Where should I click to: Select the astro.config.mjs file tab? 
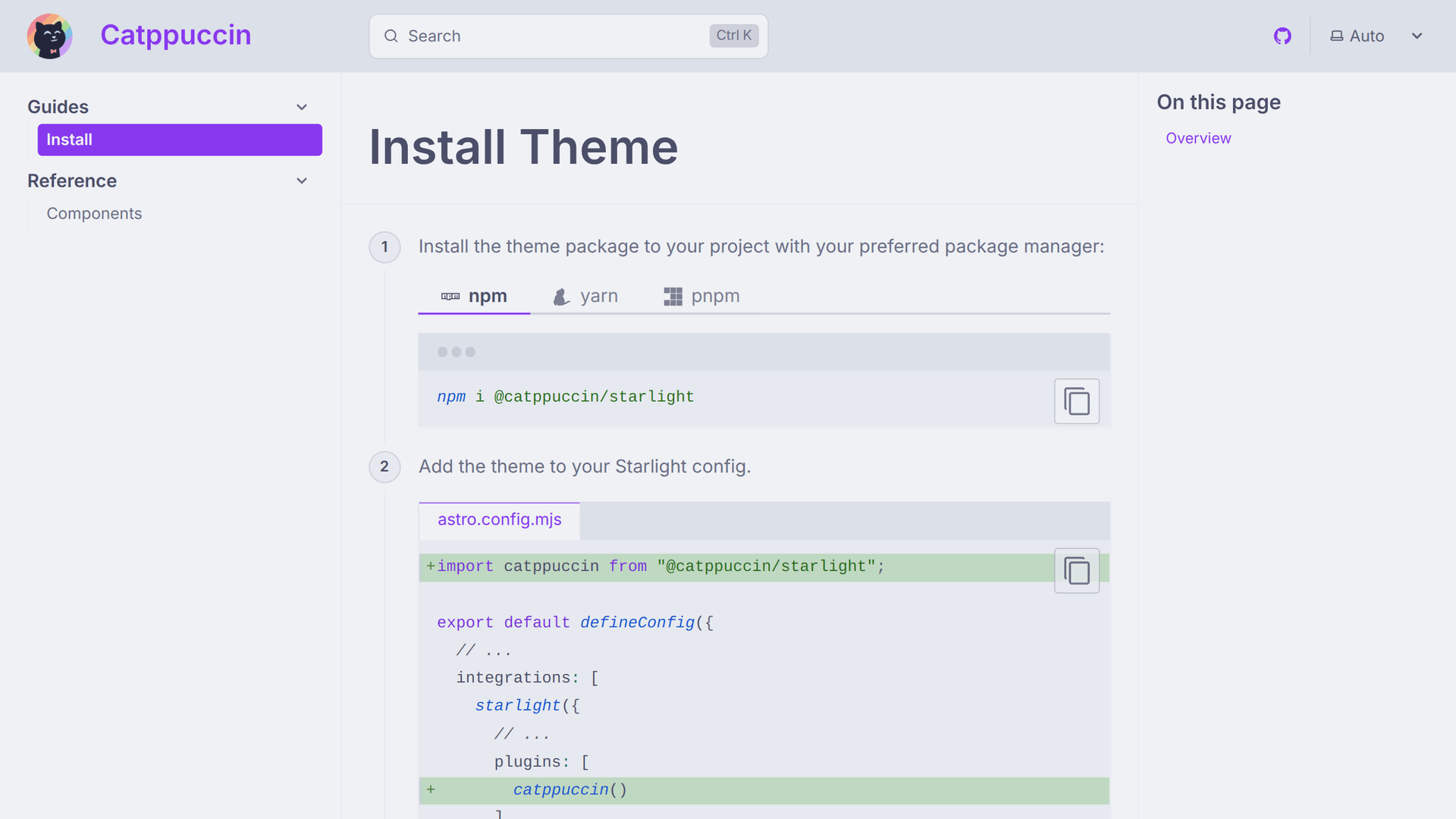499,519
